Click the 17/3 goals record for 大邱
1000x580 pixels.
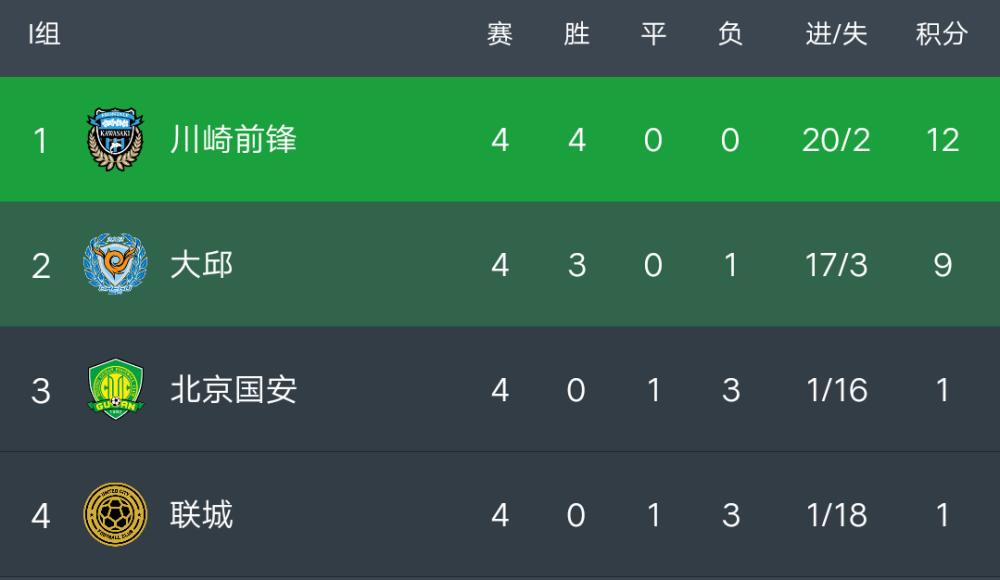coord(836,265)
